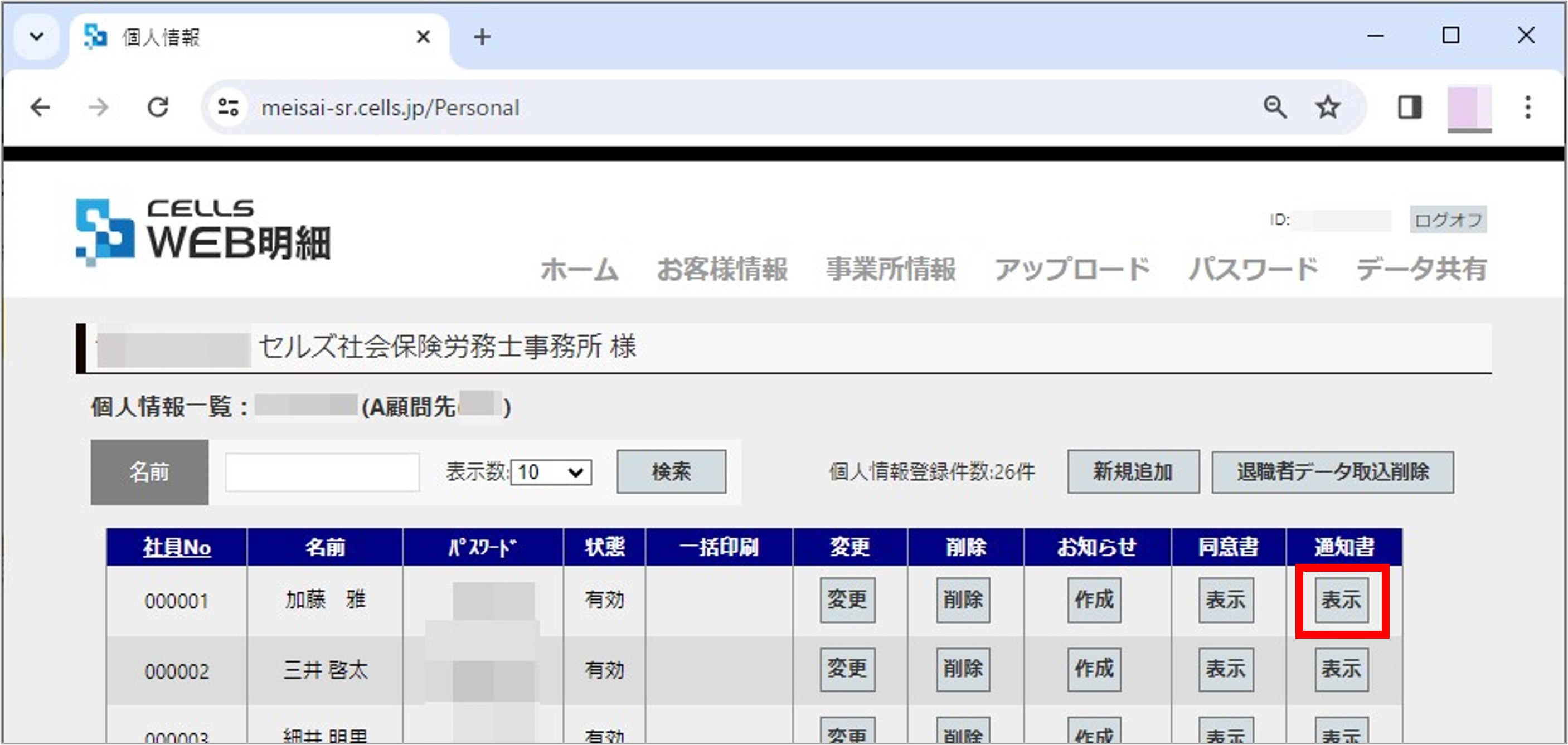Open the site information icon in address bar

click(226, 107)
